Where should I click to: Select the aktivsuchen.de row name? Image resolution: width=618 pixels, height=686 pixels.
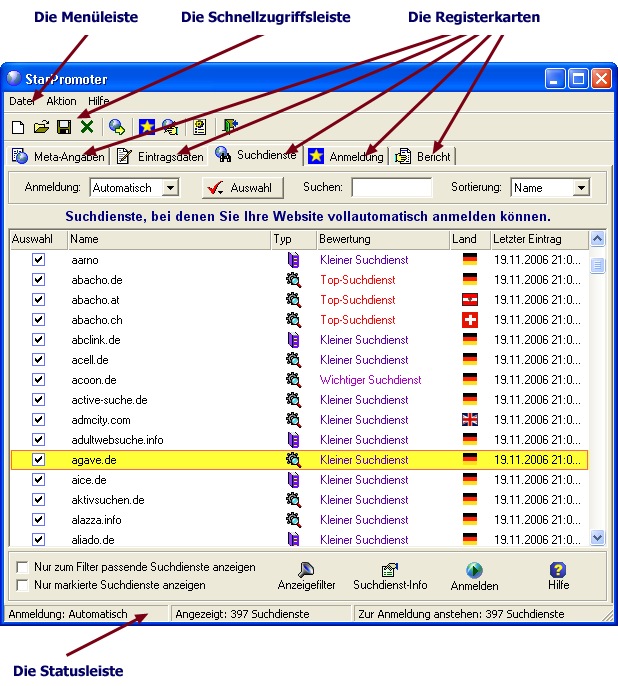pyautogui.click(x=108, y=500)
